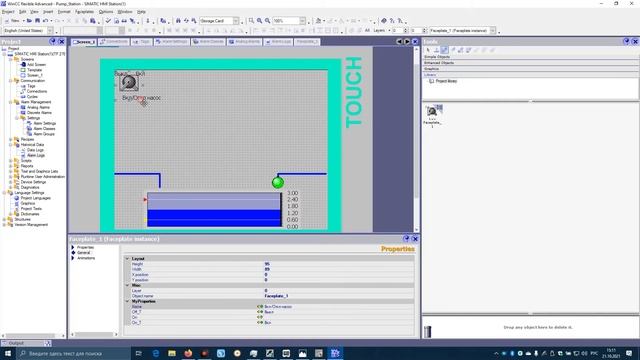Expand the Graphics tools group
This screenshot has height=360, width=640.
(x=531, y=69)
